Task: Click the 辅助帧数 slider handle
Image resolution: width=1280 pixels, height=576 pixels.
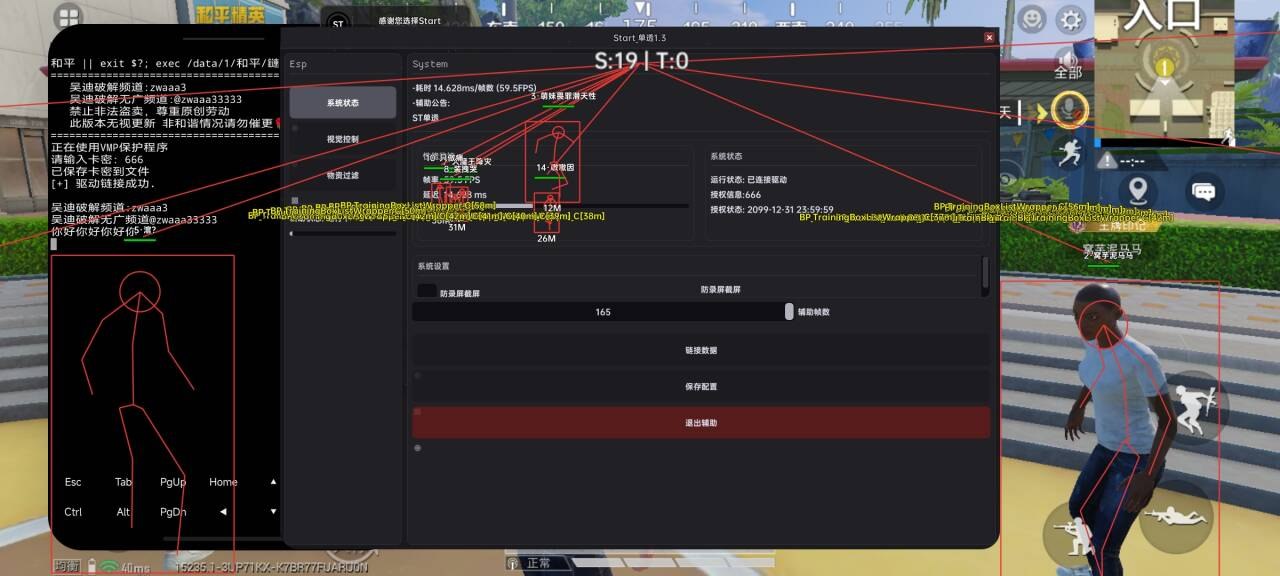Action: point(789,312)
